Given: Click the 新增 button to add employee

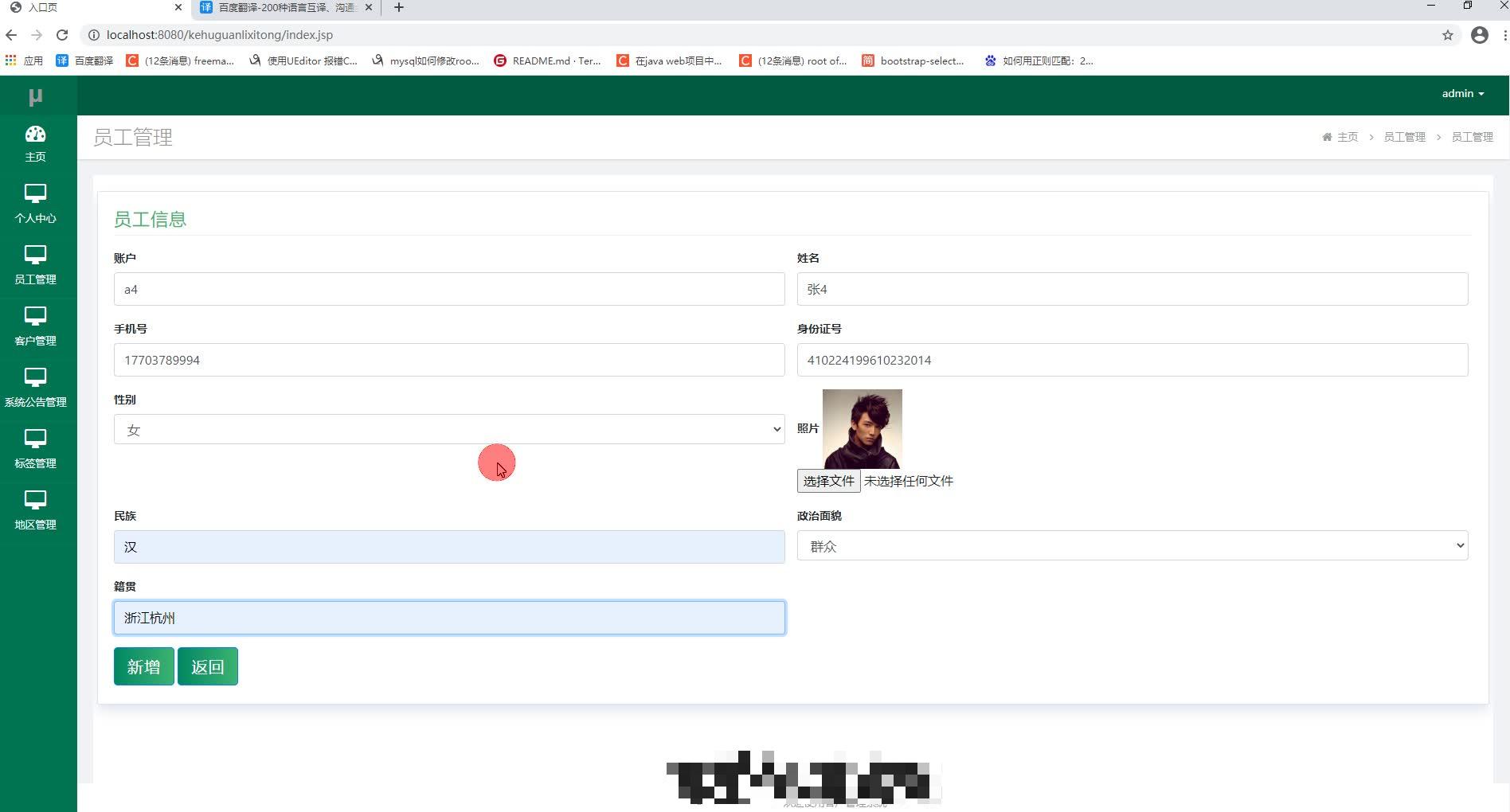Looking at the screenshot, I should pos(143,666).
